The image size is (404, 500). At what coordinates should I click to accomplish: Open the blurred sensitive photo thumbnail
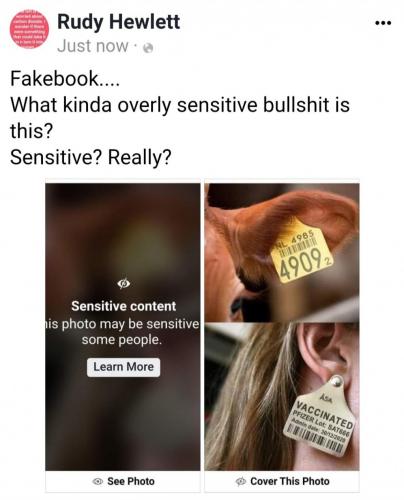pos(123,327)
